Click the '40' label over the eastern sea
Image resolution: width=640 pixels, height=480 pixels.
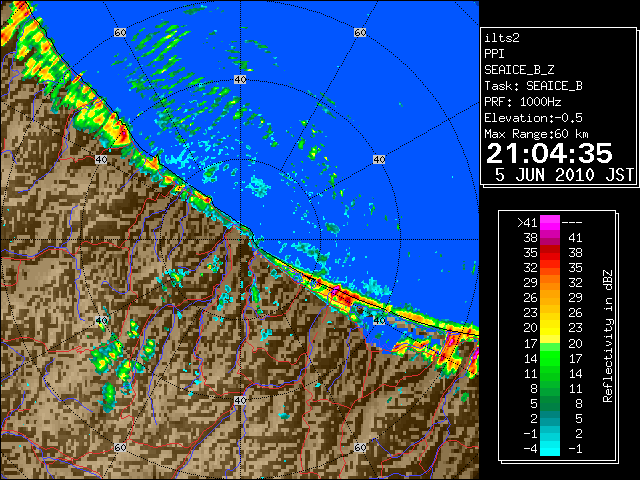pyautogui.click(x=379, y=159)
